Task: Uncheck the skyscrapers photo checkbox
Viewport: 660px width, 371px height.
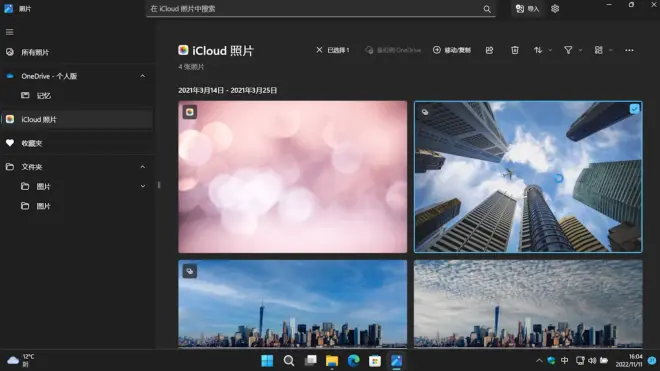Action: (634, 109)
